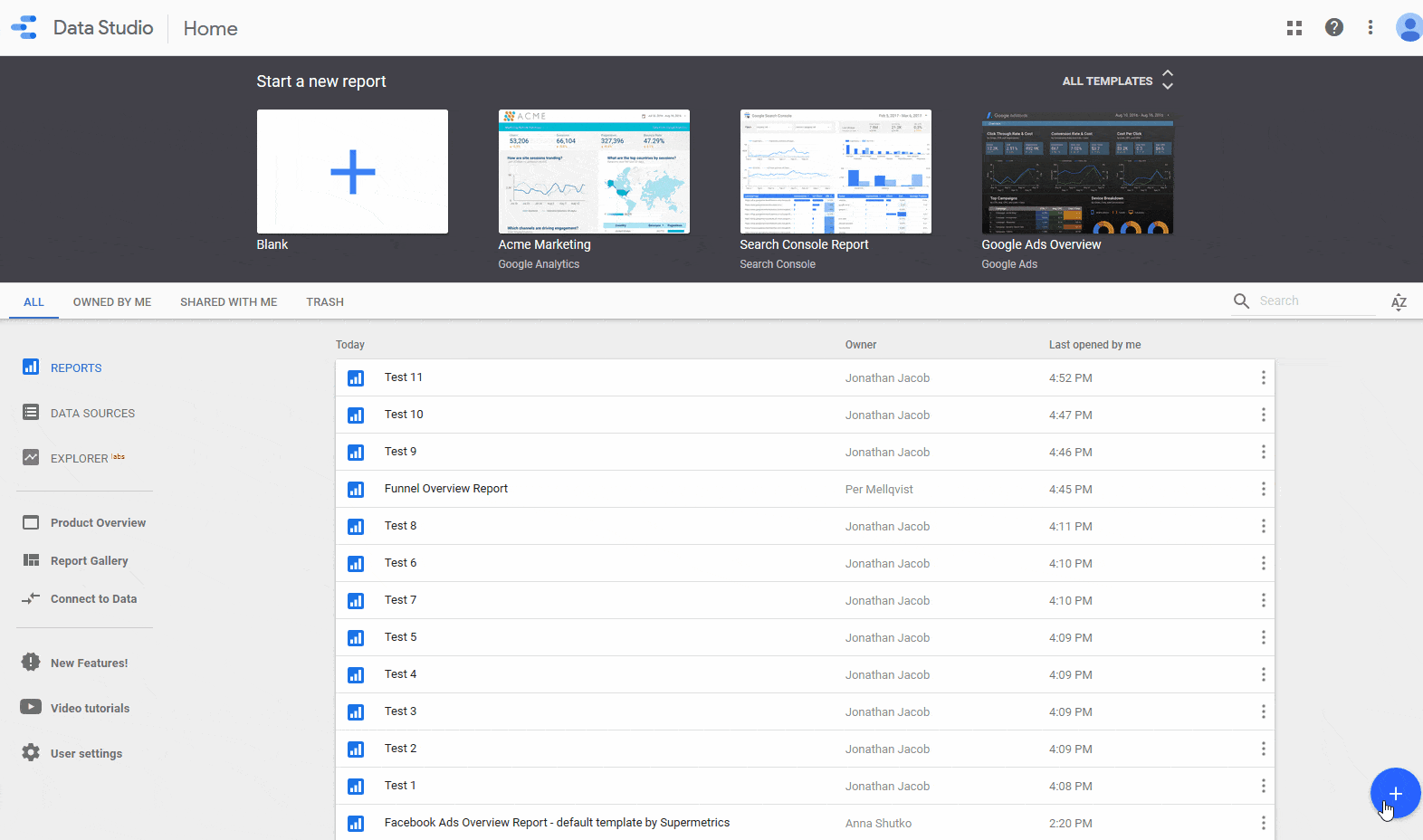The width and height of the screenshot is (1423, 840).
Task: Click the Last opened by me column header
Action: (1094, 345)
